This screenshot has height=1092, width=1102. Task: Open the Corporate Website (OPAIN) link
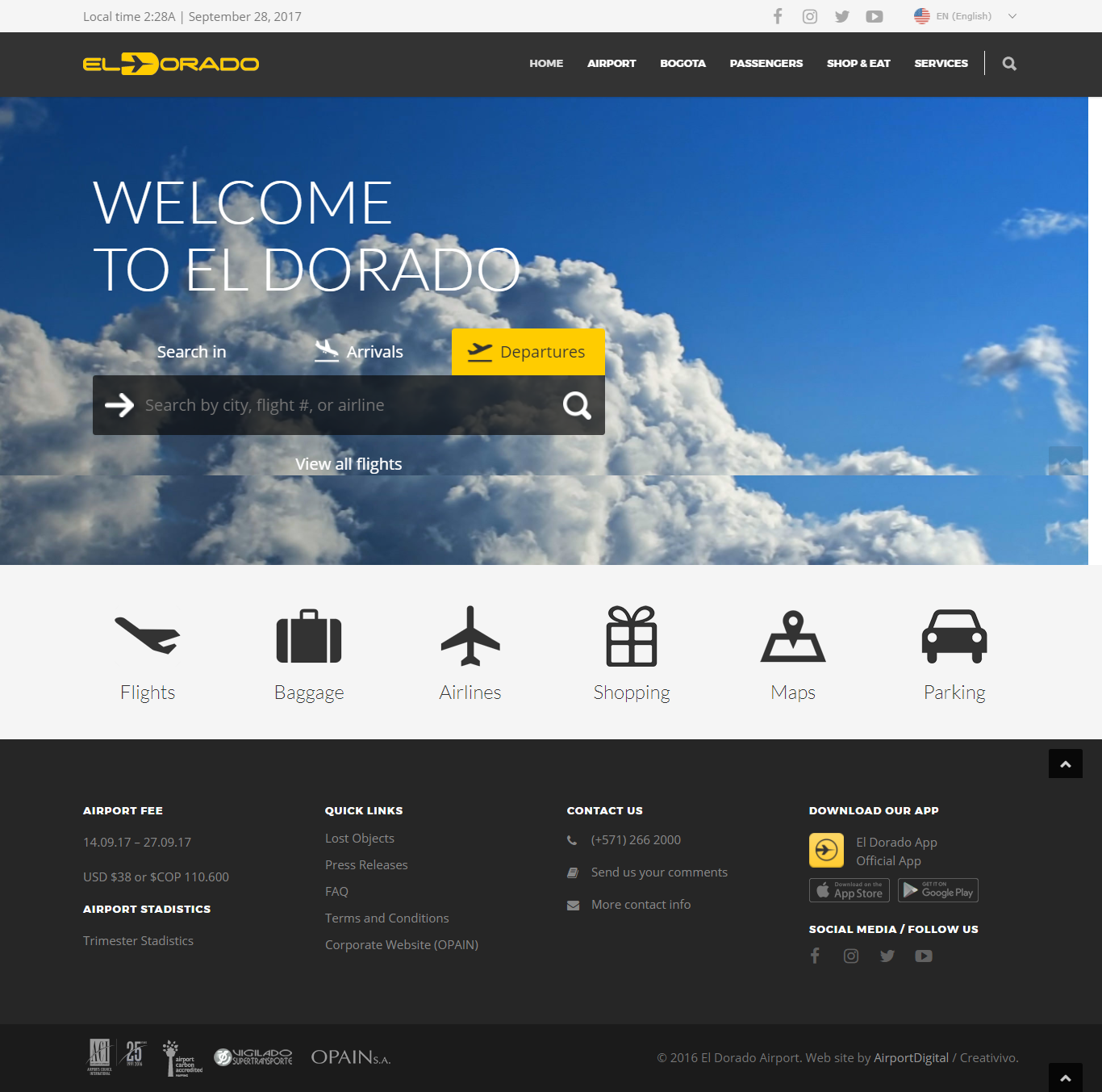click(402, 945)
